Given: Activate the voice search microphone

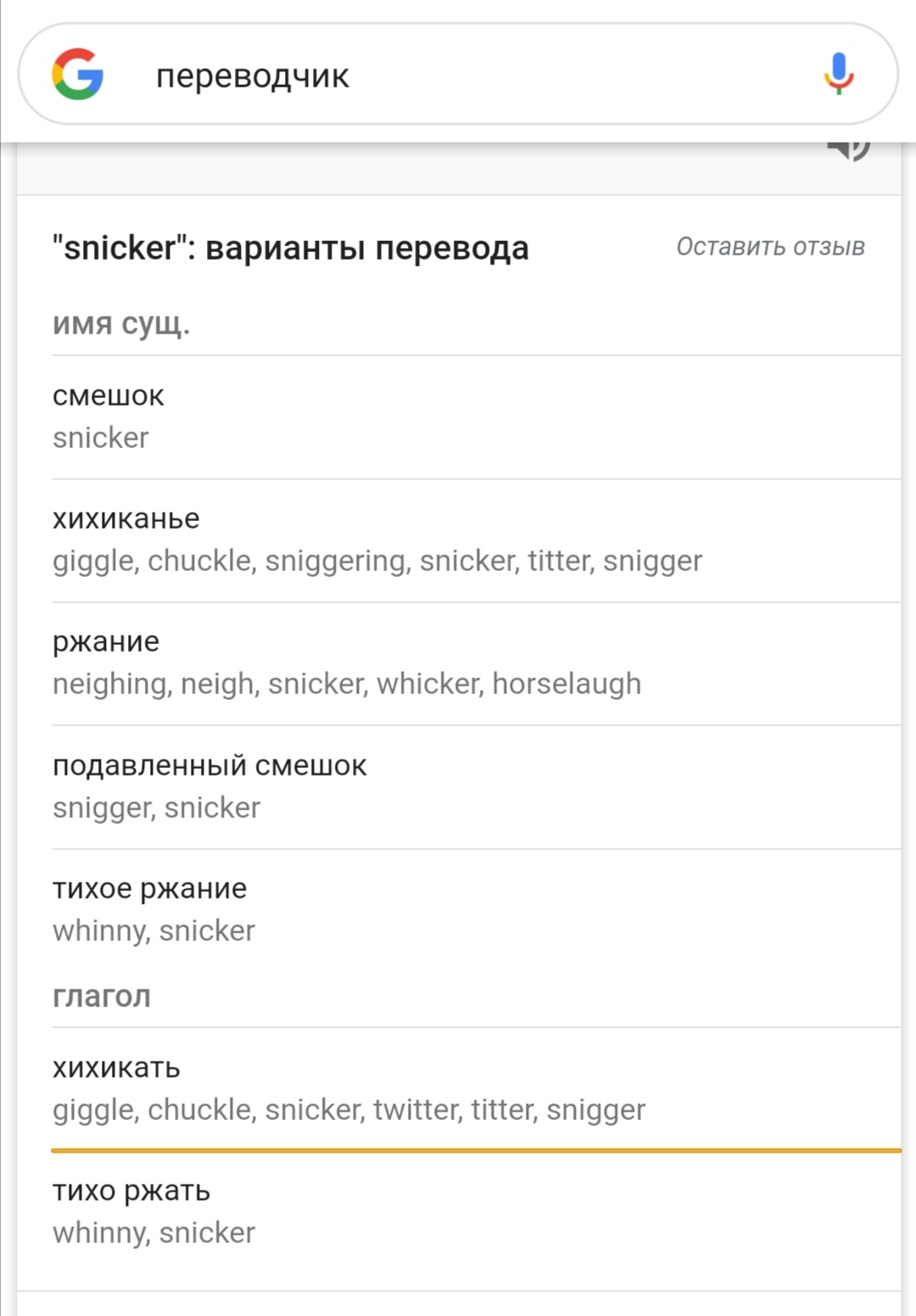Looking at the screenshot, I should (838, 73).
